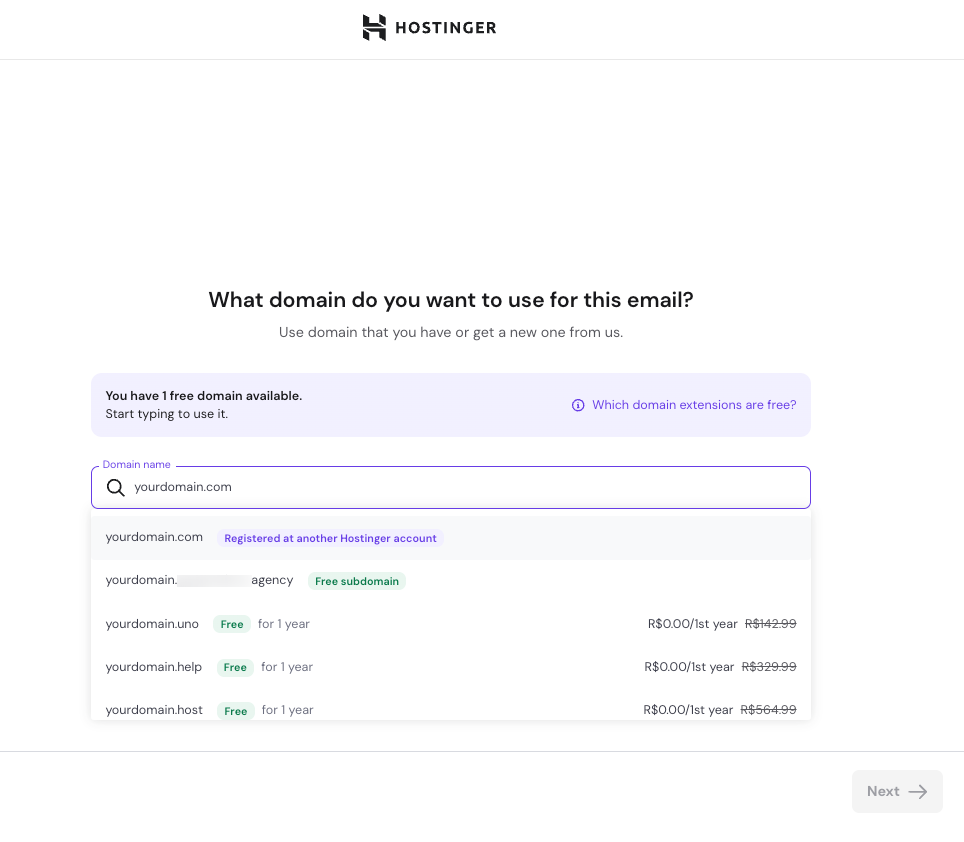Select the yourdomain.help suggestion

[x=153, y=667]
